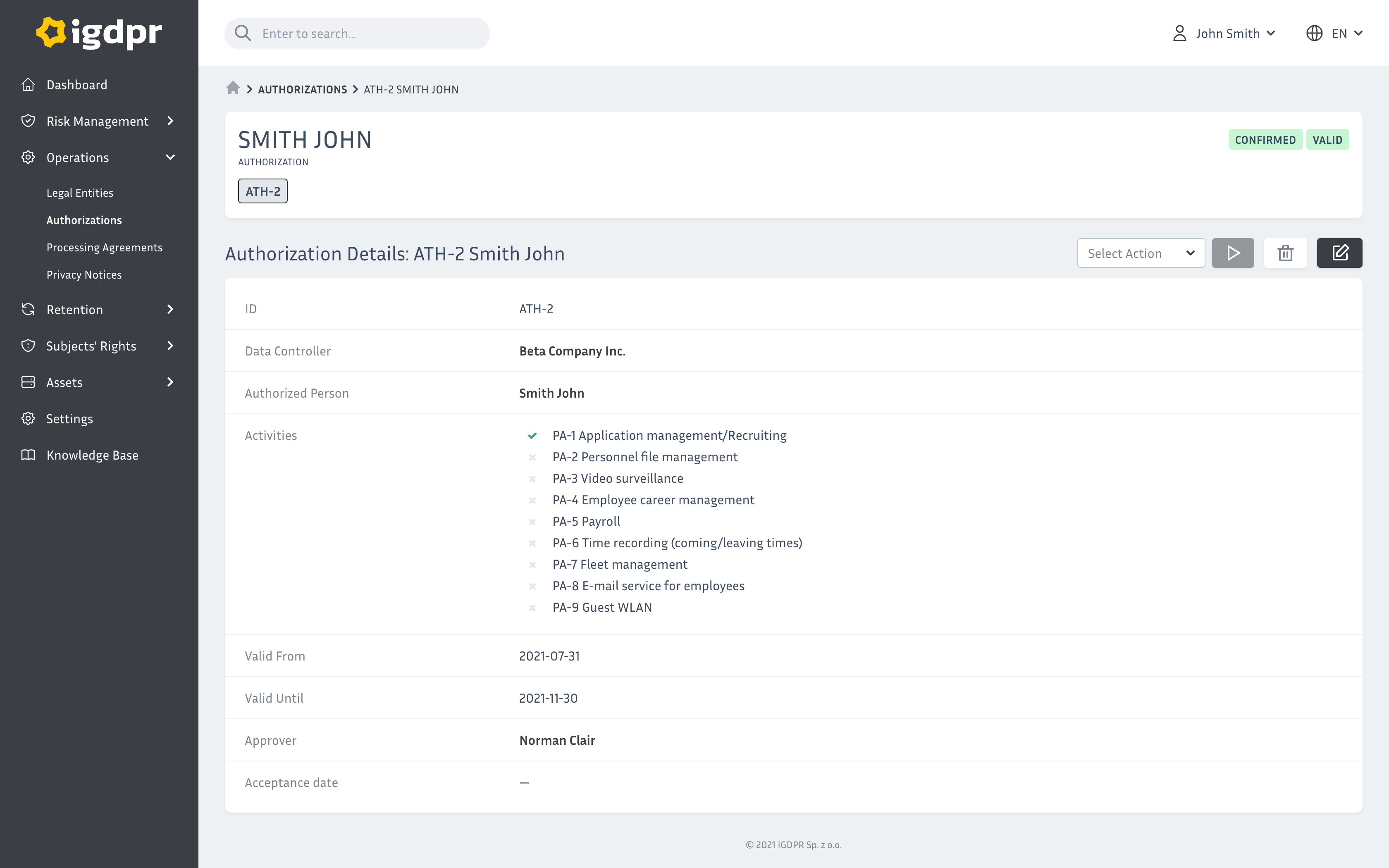Open the Select Action dropdown

1141,253
